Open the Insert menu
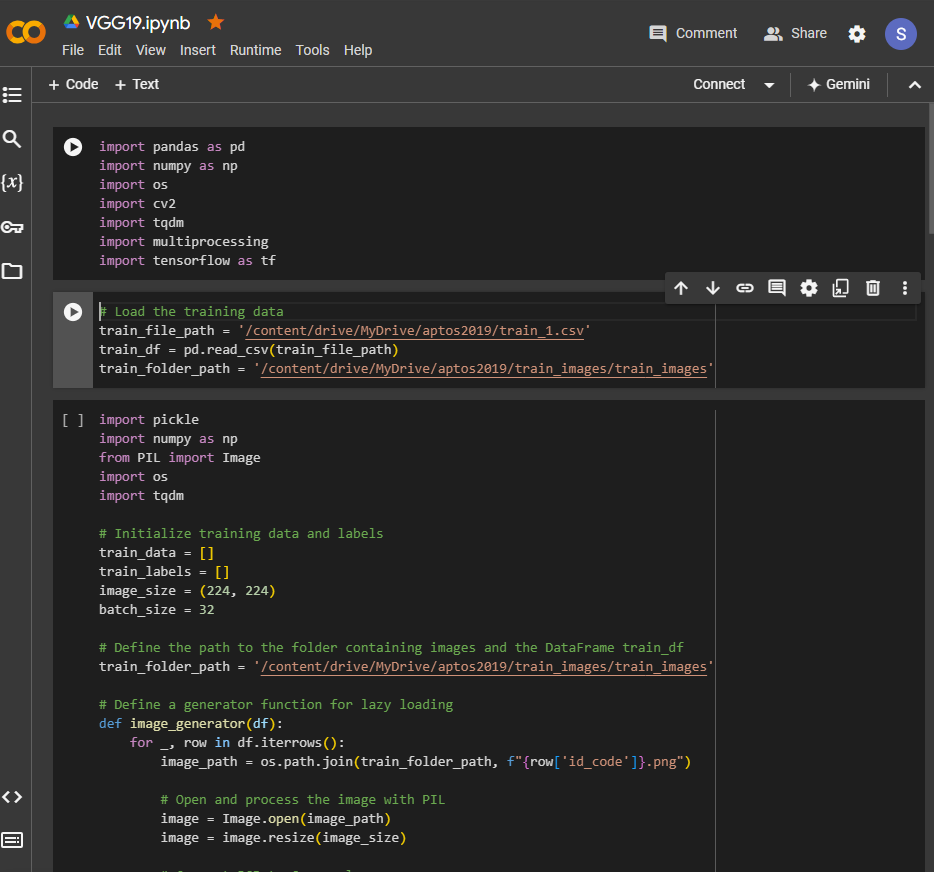Image resolution: width=934 pixels, height=872 pixels. (x=198, y=50)
